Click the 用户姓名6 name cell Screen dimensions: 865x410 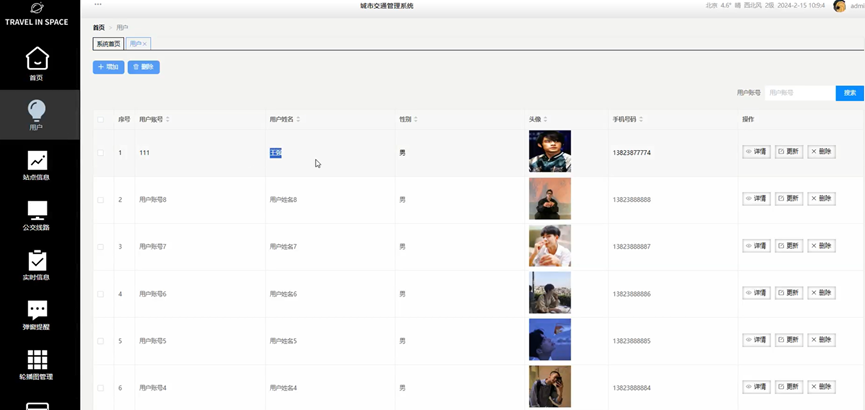point(283,294)
